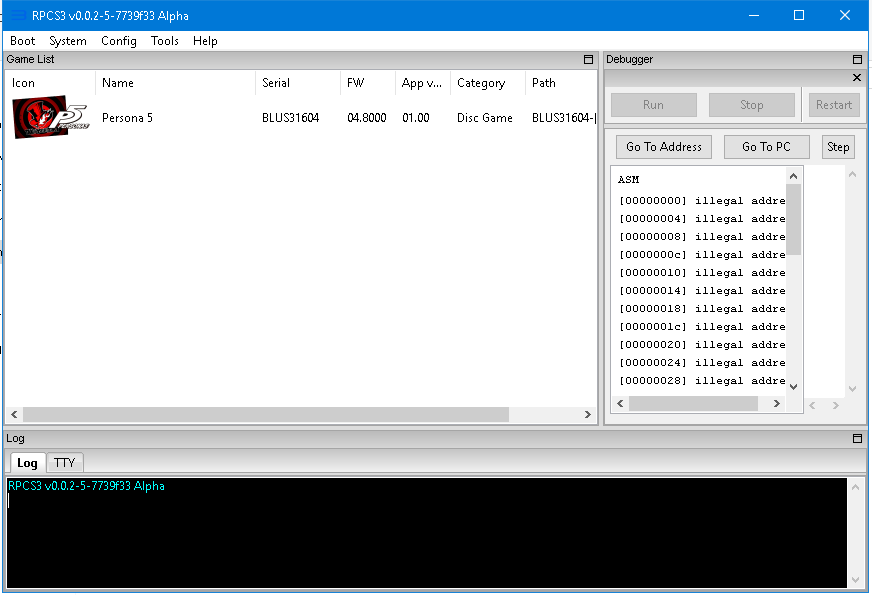Select ASM line at address 00000014
This screenshot has height=595, width=872.
coord(702,290)
